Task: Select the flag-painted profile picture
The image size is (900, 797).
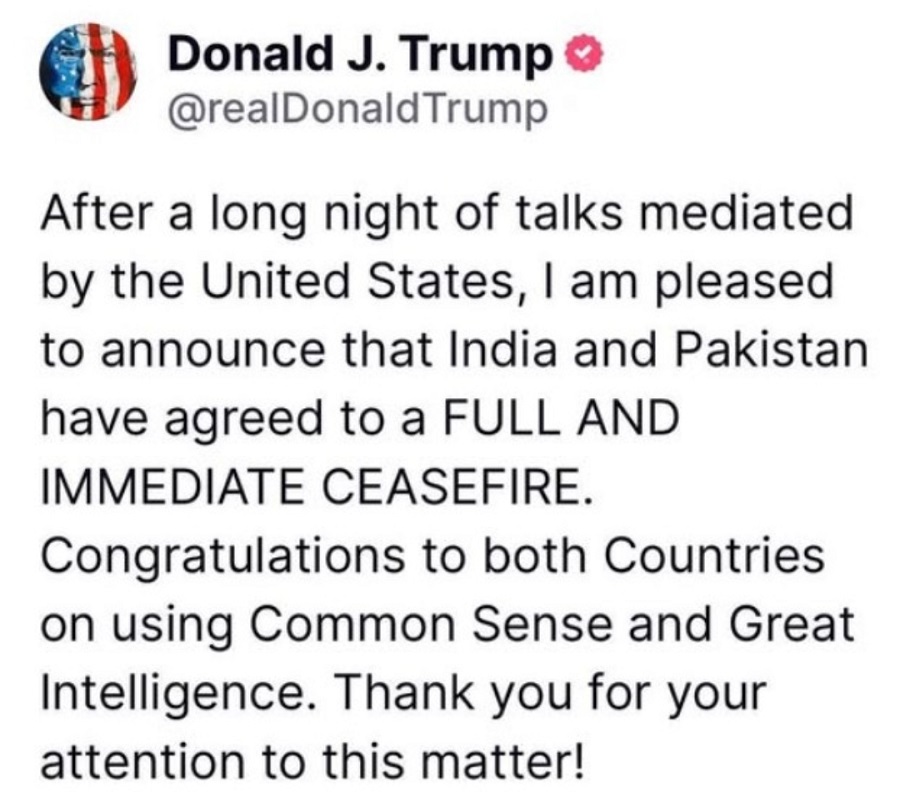Action: click(88, 73)
